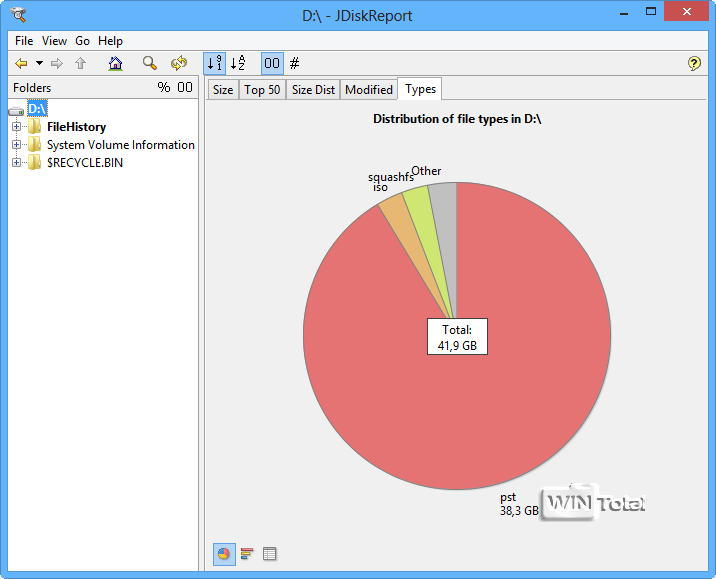
Task: Open the View menu
Action: tap(54, 41)
